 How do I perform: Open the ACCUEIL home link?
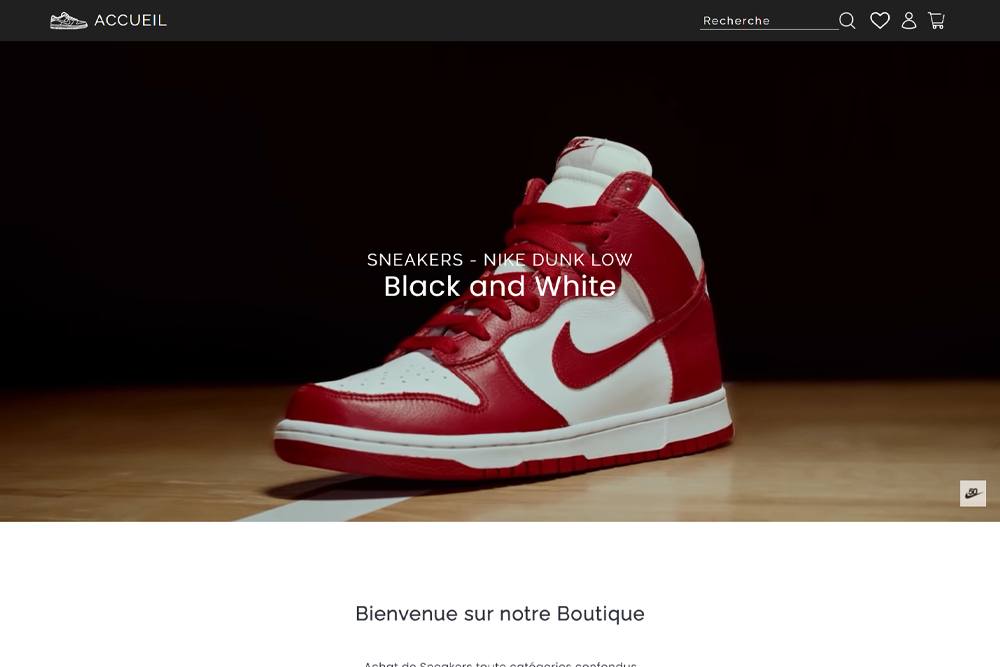pos(131,20)
